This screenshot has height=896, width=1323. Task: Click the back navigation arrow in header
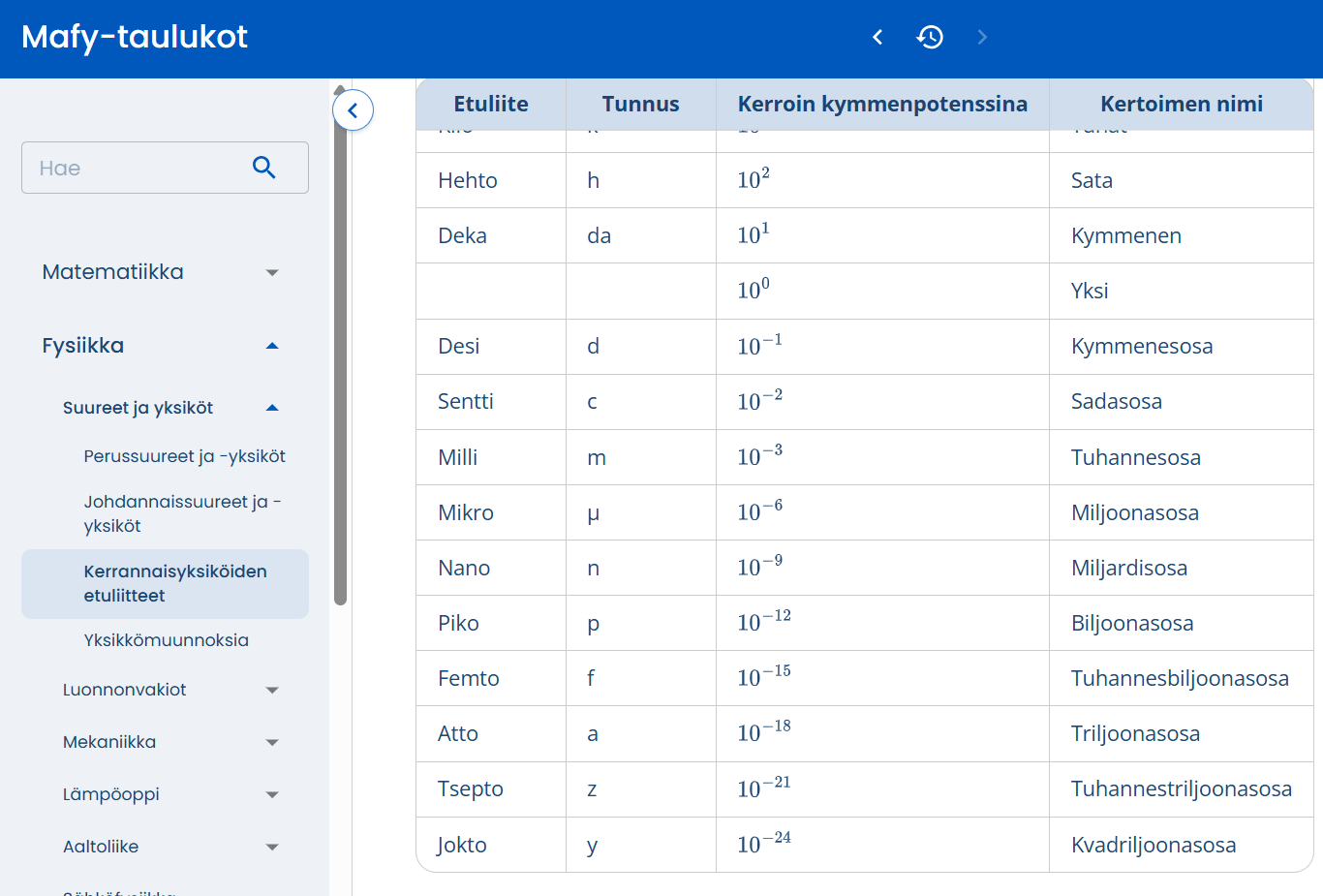pos(877,37)
